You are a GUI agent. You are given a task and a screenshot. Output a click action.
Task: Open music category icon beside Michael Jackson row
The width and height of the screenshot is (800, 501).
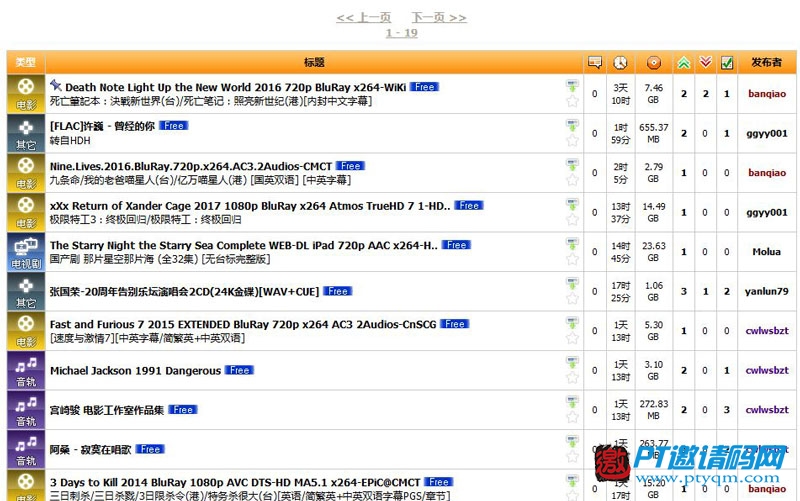(24, 370)
